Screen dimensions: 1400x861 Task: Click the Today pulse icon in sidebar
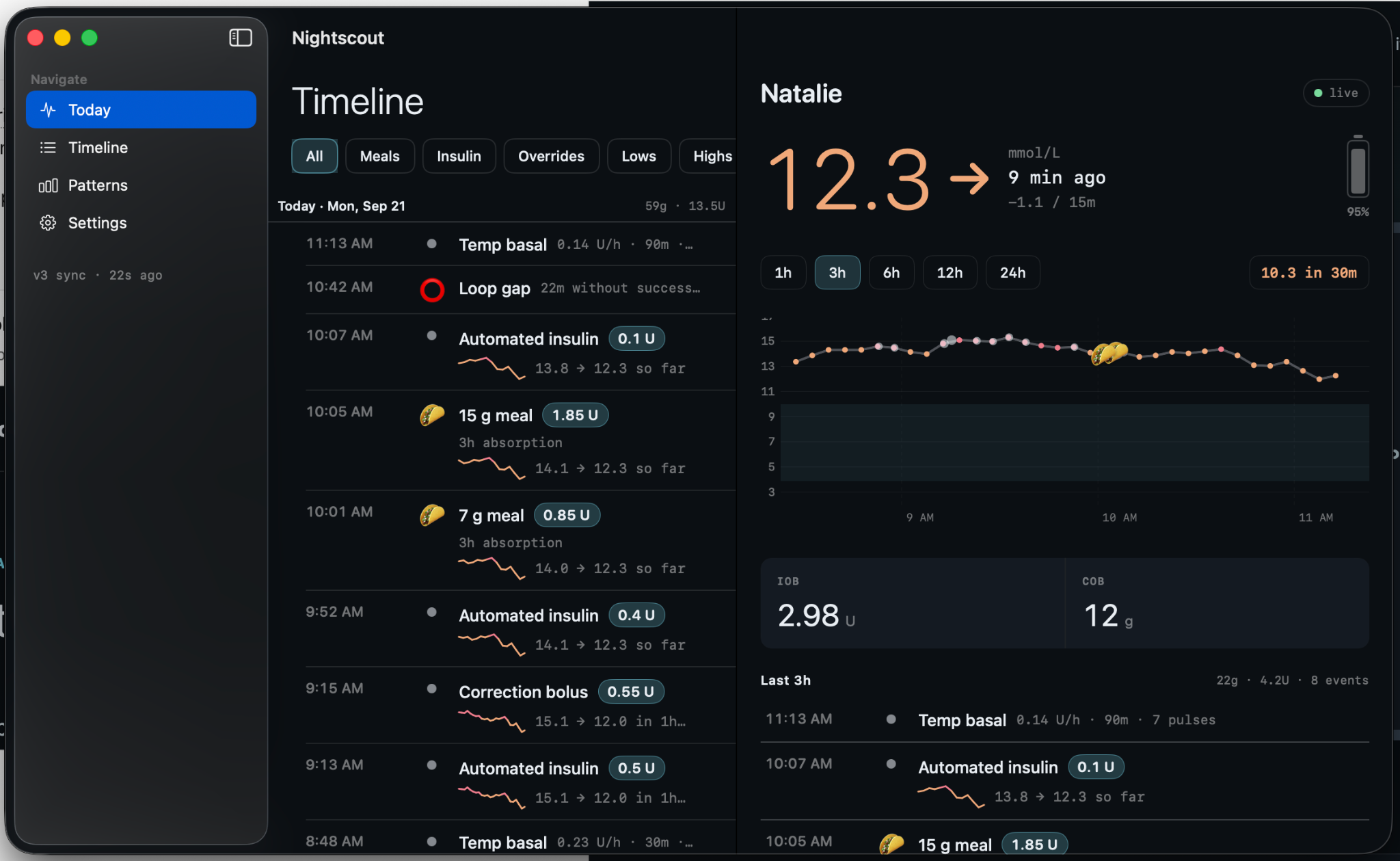pos(48,109)
